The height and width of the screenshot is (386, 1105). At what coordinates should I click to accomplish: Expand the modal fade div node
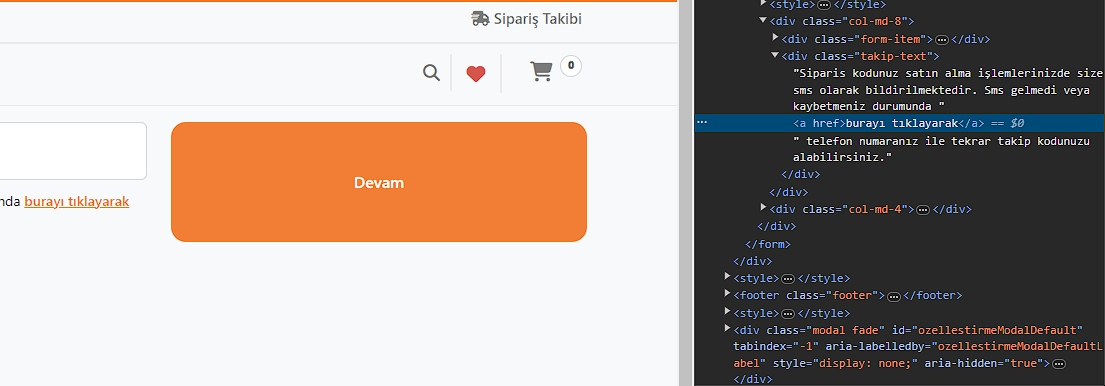point(727,329)
